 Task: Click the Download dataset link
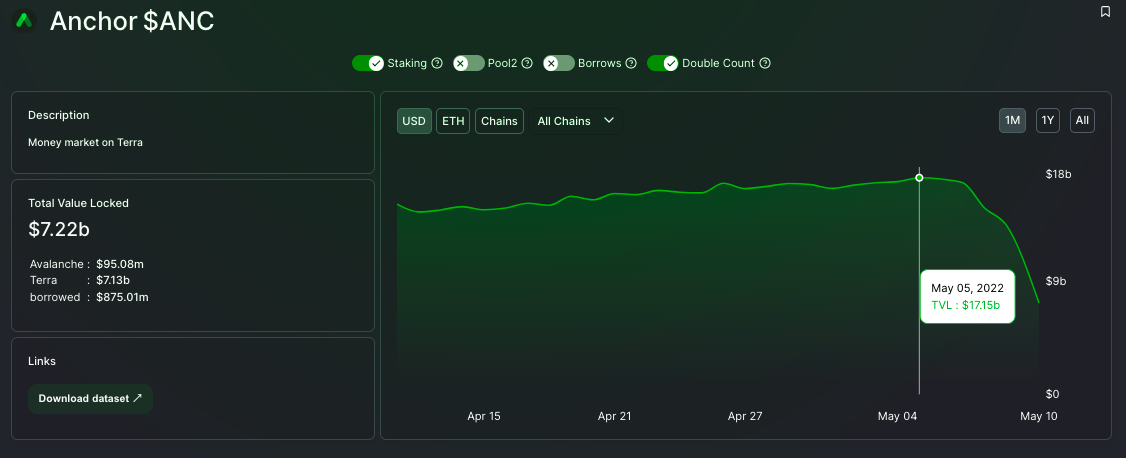90,398
